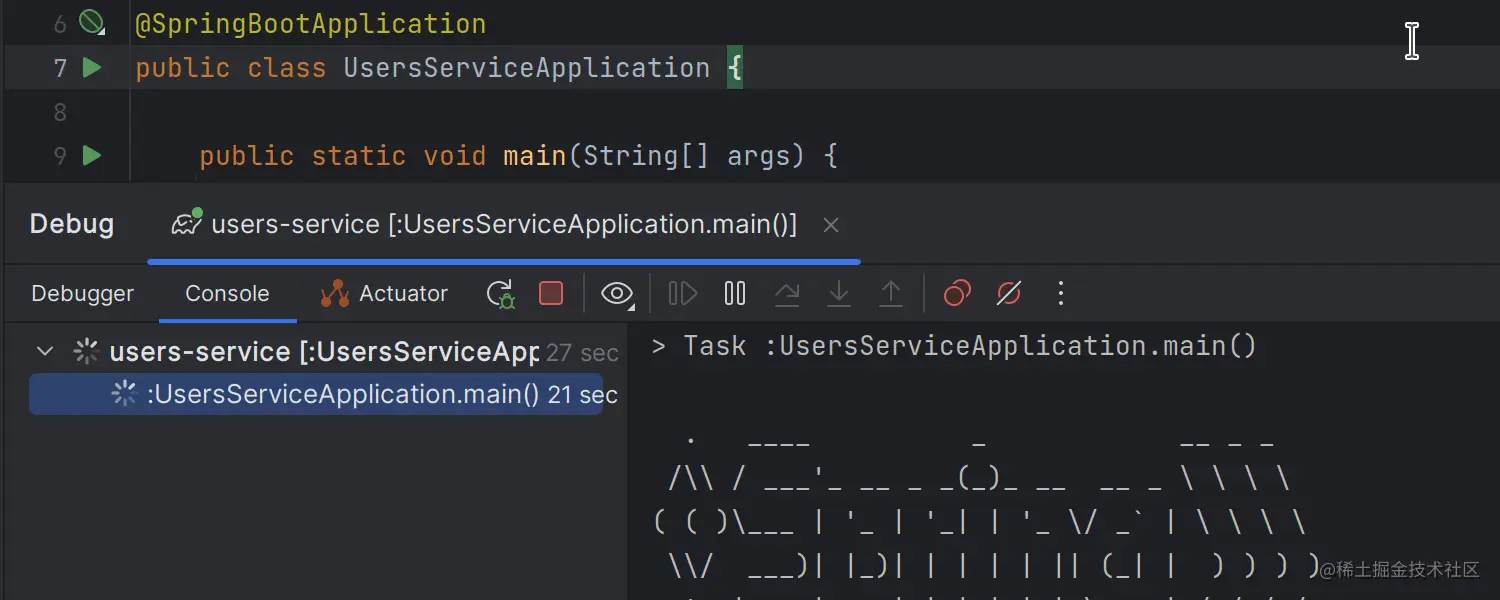Toggle Mute Breakpoints
Screen dimensions: 1500x600
coord(1009,294)
